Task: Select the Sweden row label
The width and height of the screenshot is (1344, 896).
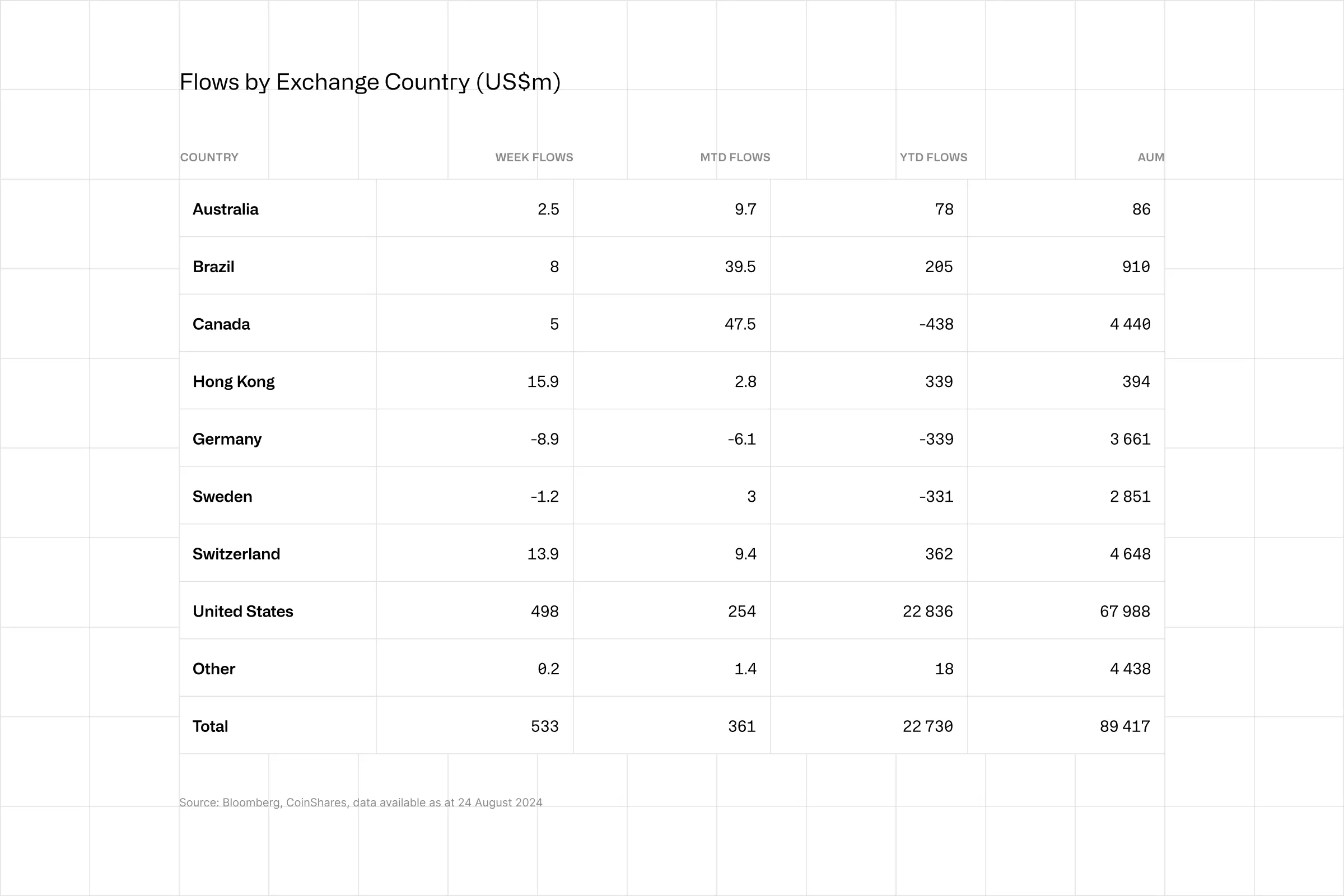Action: [x=222, y=497]
